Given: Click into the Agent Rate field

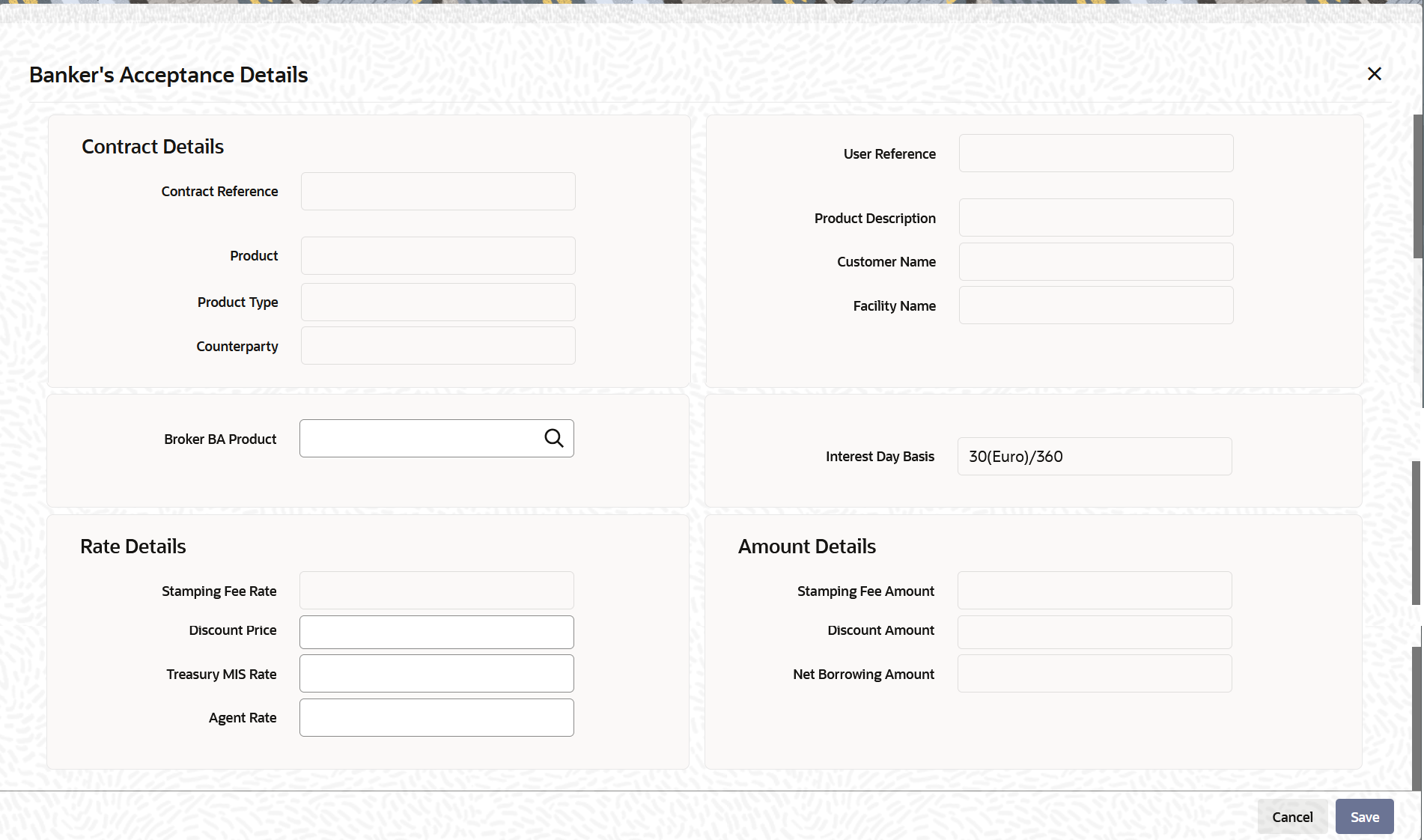Looking at the screenshot, I should point(436,718).
